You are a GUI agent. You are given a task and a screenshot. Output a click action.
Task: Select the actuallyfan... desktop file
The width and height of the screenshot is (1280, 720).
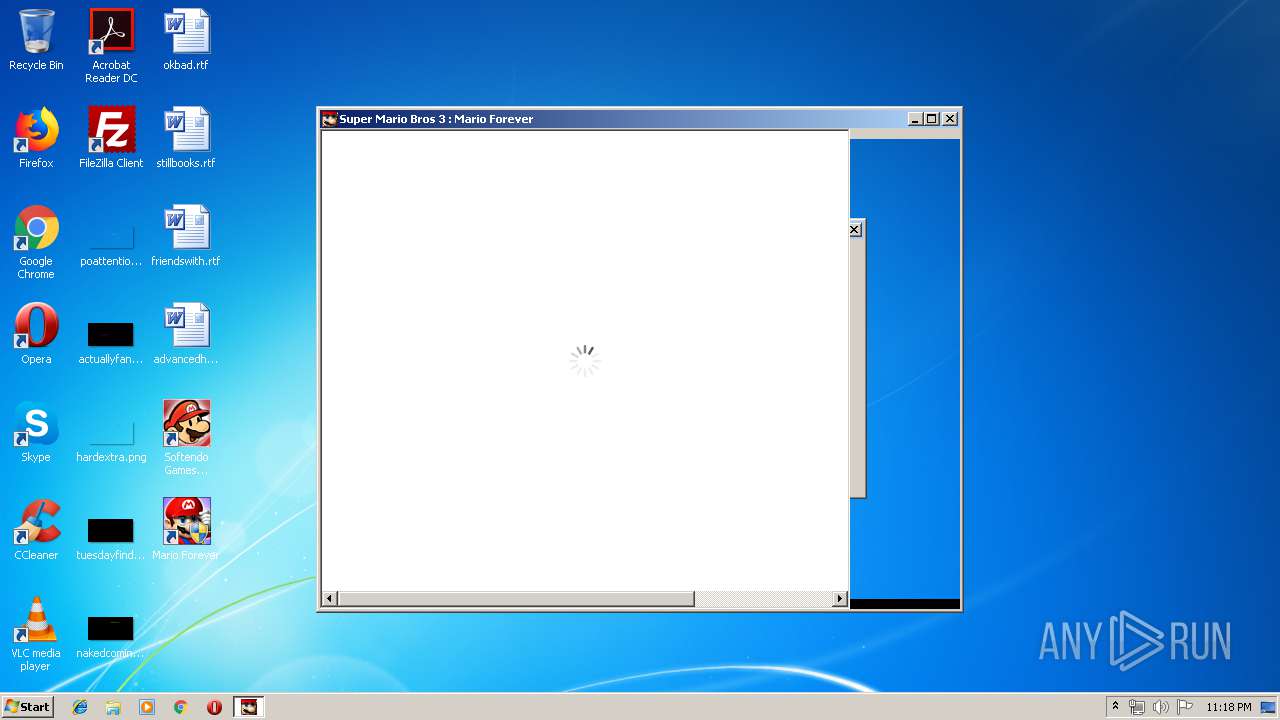(111, 344)
